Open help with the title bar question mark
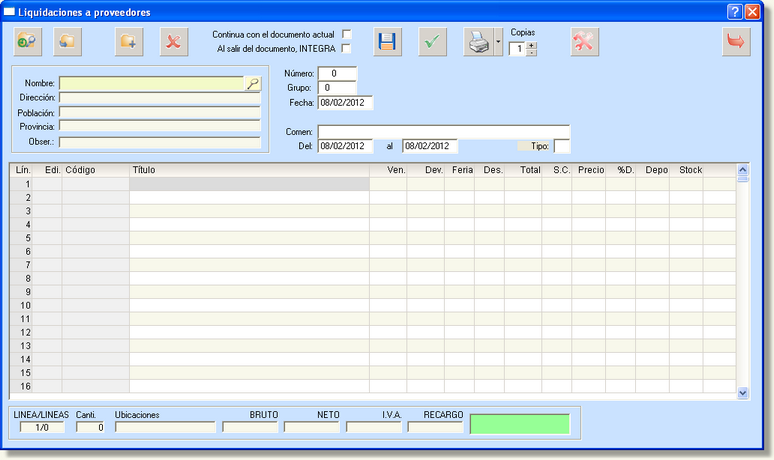This screenshot has width=774, height=460. 735,11
